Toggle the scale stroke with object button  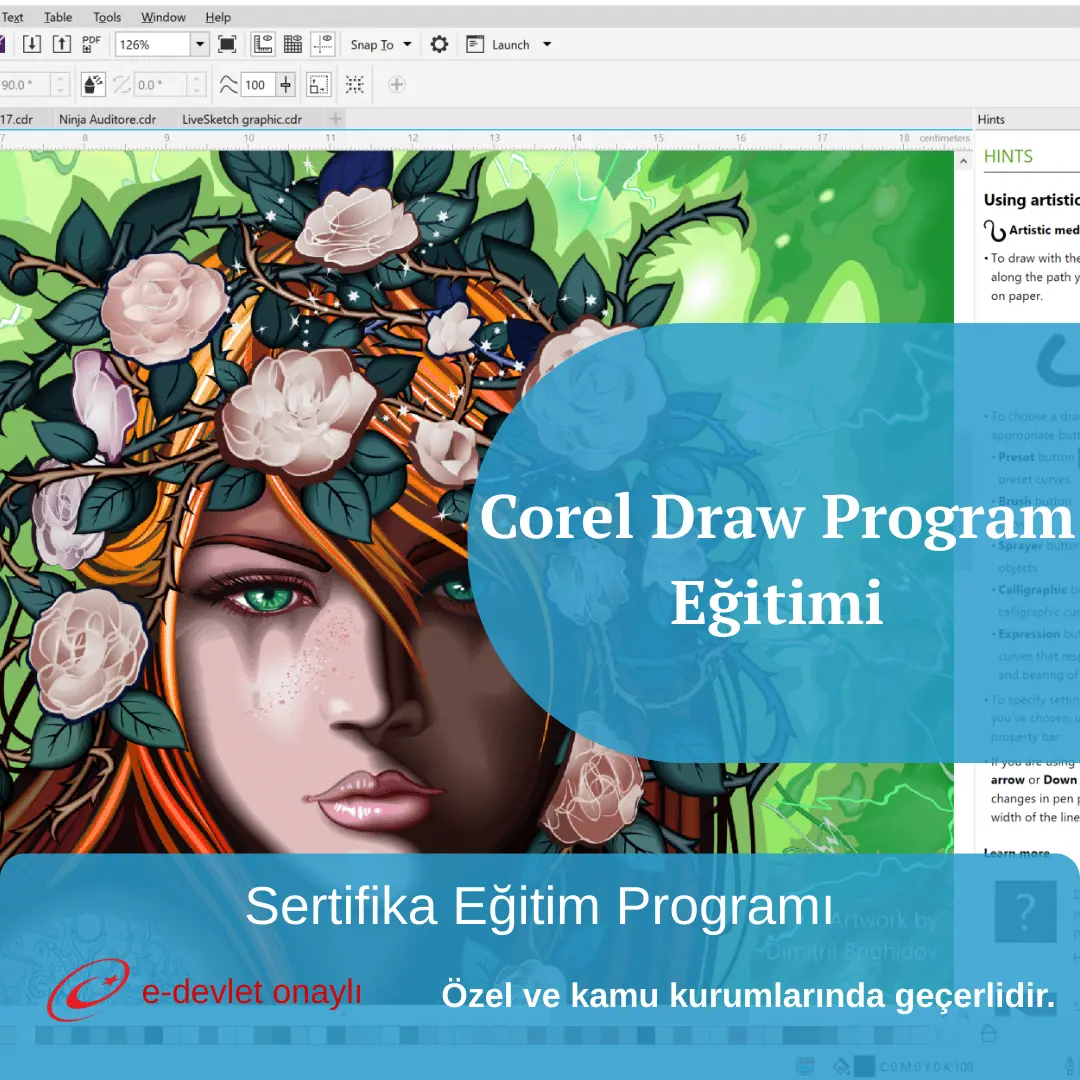[93, 85]
